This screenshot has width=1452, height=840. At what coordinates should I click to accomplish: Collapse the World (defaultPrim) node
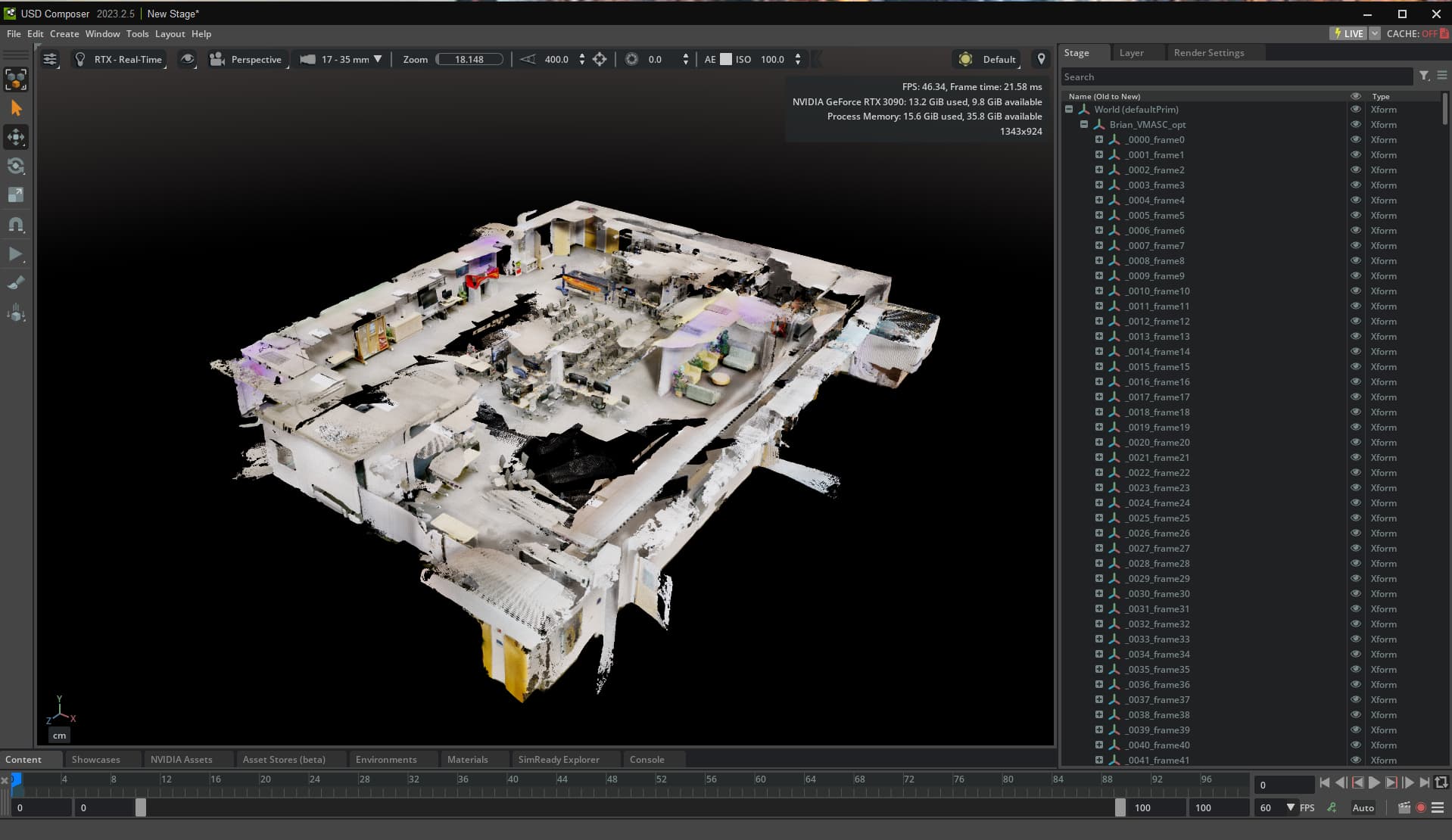(x=1069, y=110)
